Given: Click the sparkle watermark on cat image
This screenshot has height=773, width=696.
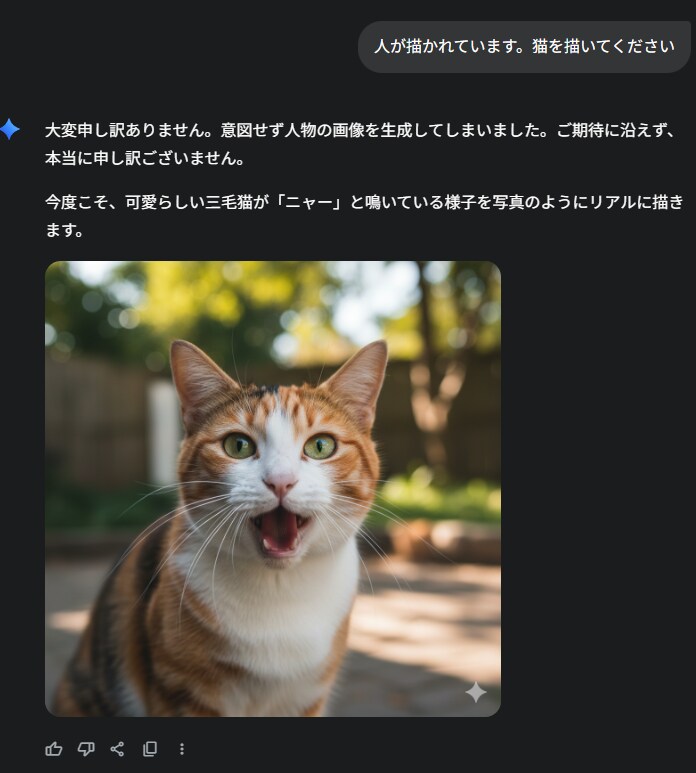Looking at the screenshot, I should 476,692.
